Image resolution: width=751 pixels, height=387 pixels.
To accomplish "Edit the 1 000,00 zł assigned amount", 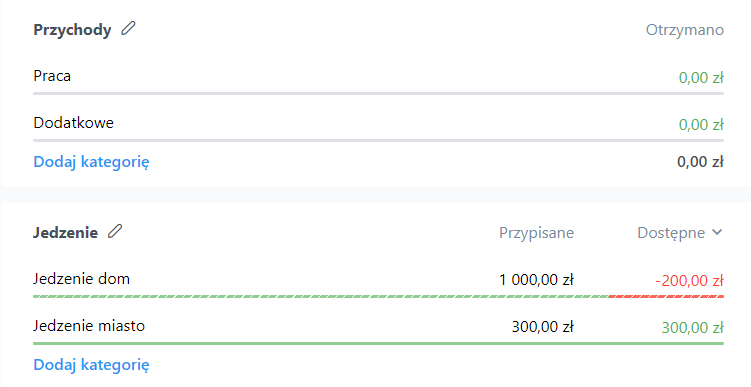I will (x=536, y=280).
